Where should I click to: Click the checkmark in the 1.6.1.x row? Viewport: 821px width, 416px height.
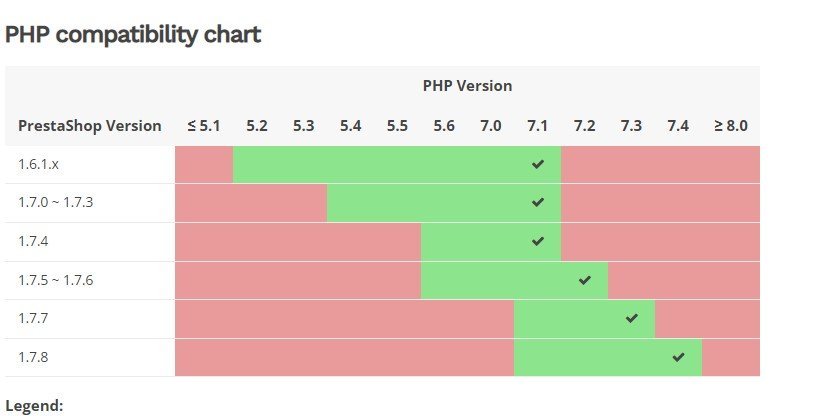(x=538, y=164)
